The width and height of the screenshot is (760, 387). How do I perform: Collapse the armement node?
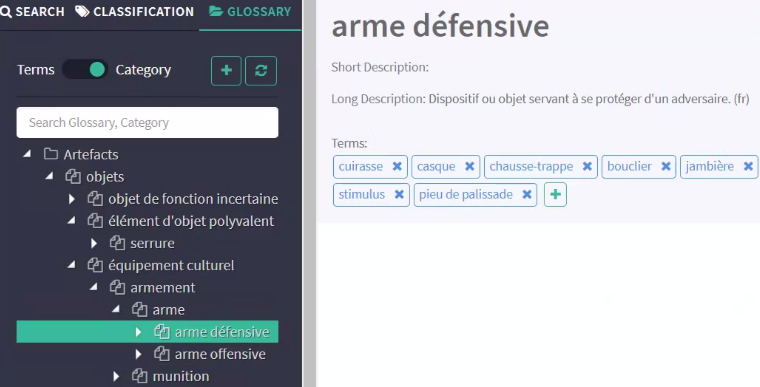coord(94,288)
